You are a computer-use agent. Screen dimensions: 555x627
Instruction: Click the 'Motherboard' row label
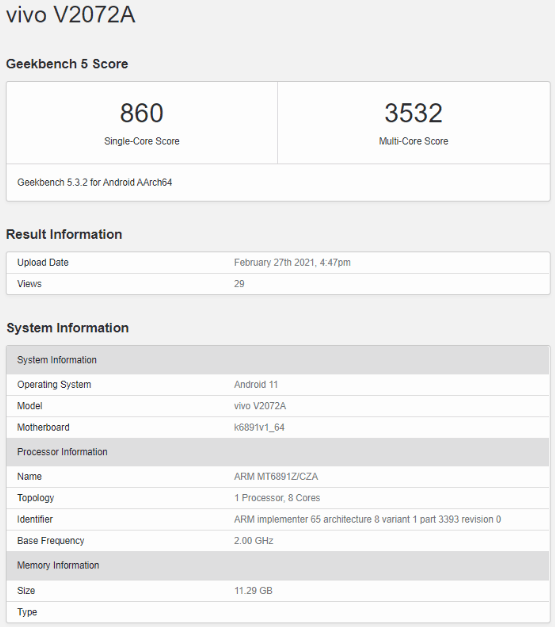click(x=43, y=427)
